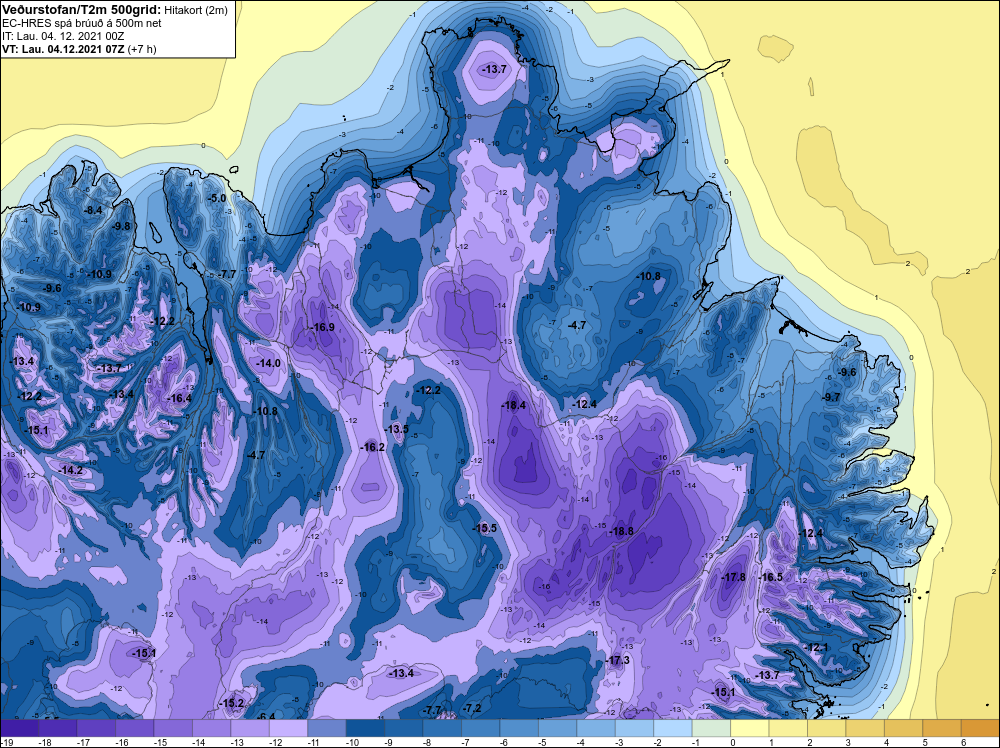Viewport: 1000px width, 748px height.
Task: Click the -12 value on the color scale
Action: (276, 742)
